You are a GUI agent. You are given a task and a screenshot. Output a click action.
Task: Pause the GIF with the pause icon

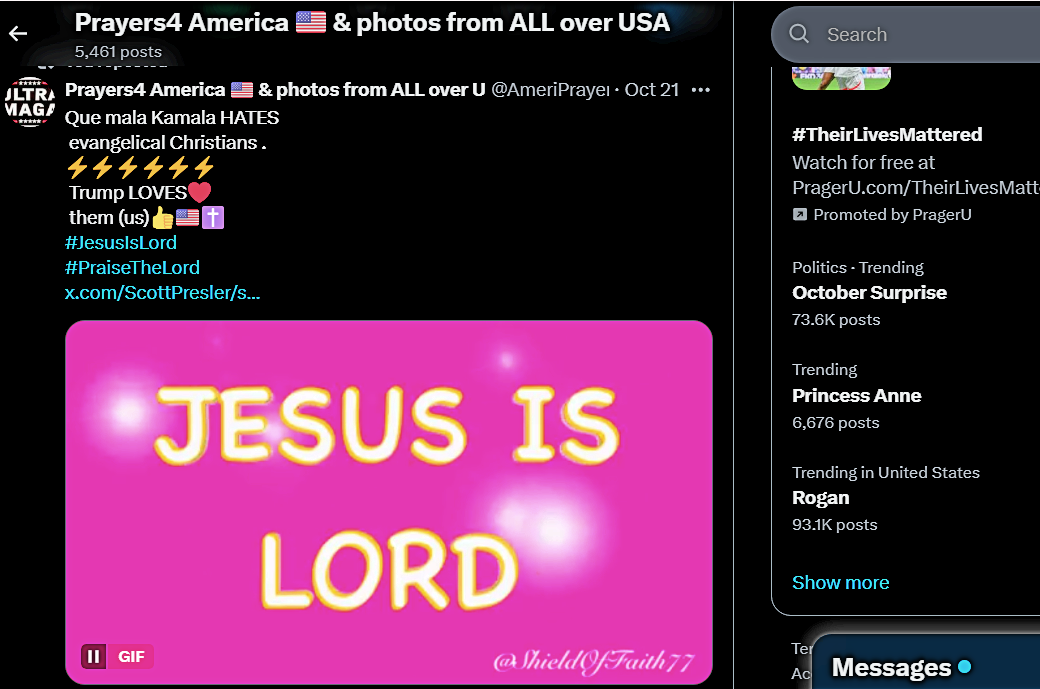(94, 657)
